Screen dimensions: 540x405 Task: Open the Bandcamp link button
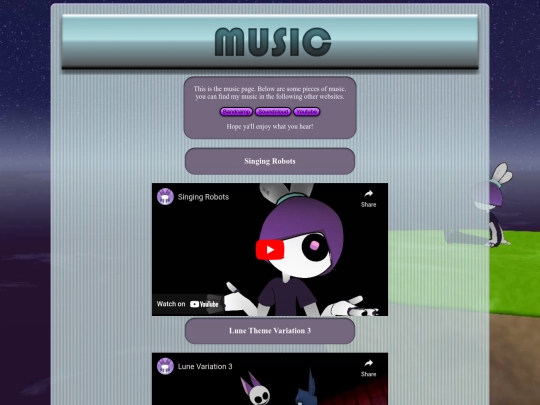point(236,112)
